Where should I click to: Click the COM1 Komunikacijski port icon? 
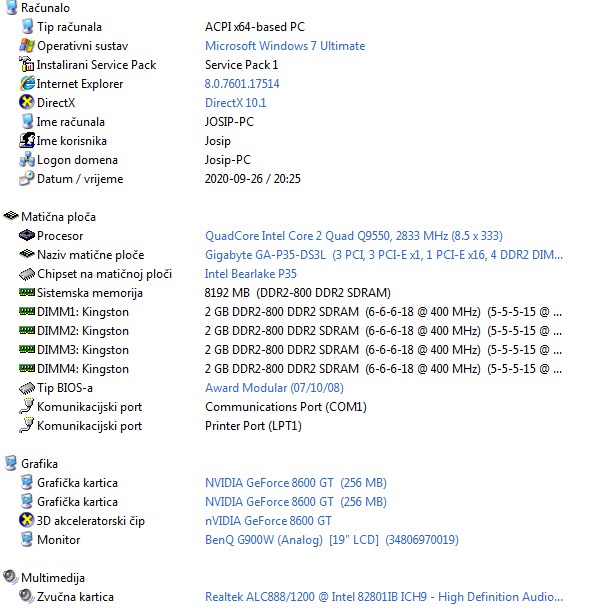pos(27,406)
